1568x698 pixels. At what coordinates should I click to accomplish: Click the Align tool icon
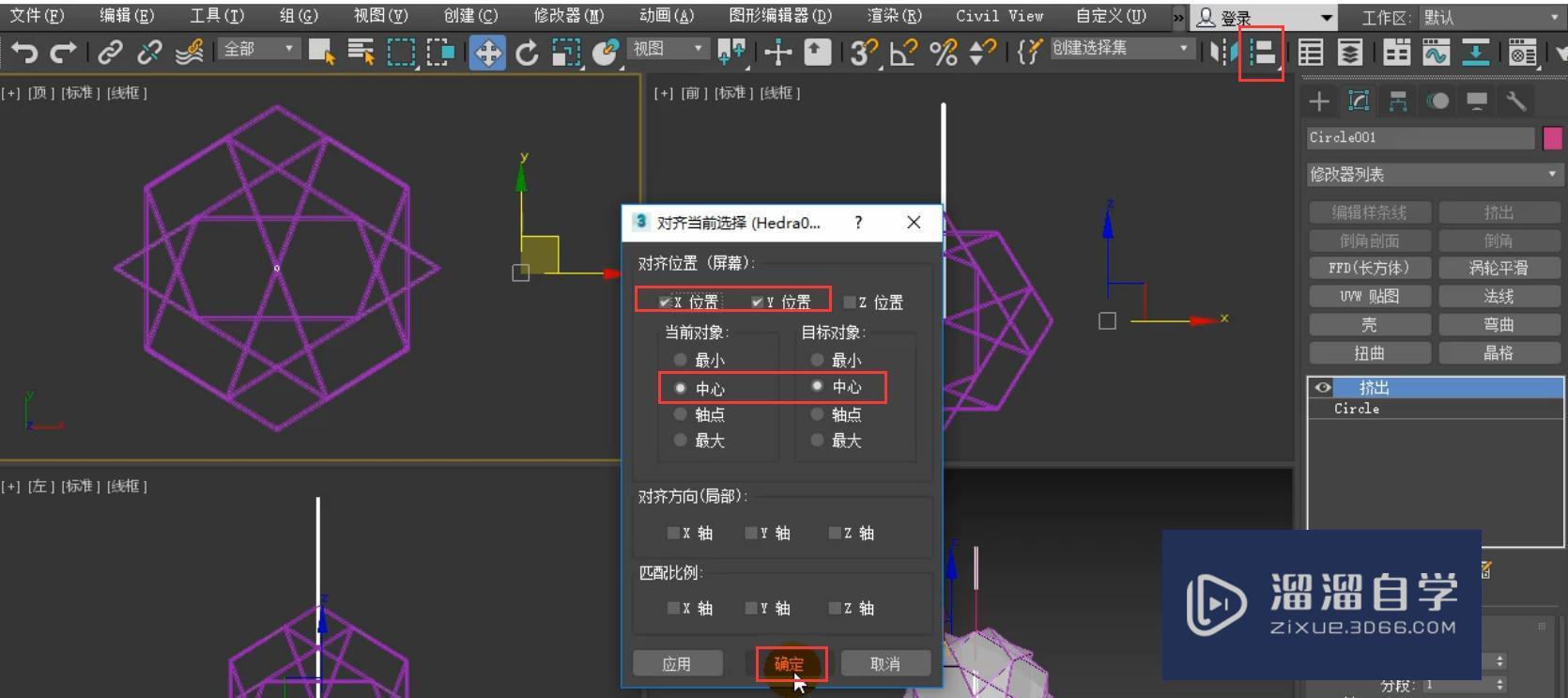tap(1263, 53)
